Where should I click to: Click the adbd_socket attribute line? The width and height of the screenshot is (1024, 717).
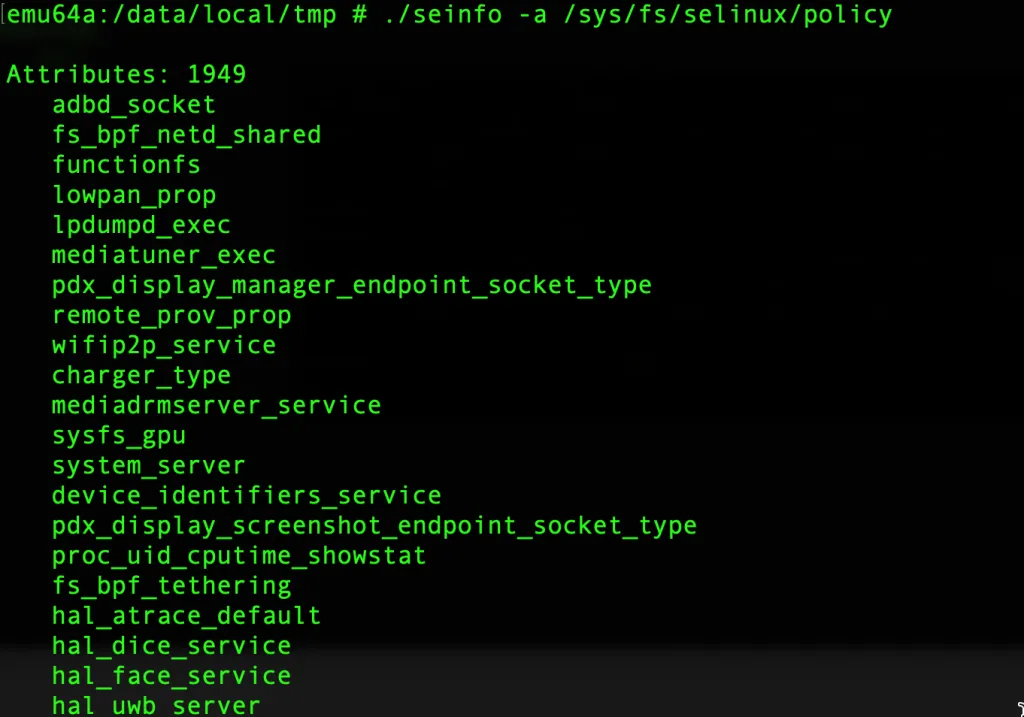pos(133,105)
